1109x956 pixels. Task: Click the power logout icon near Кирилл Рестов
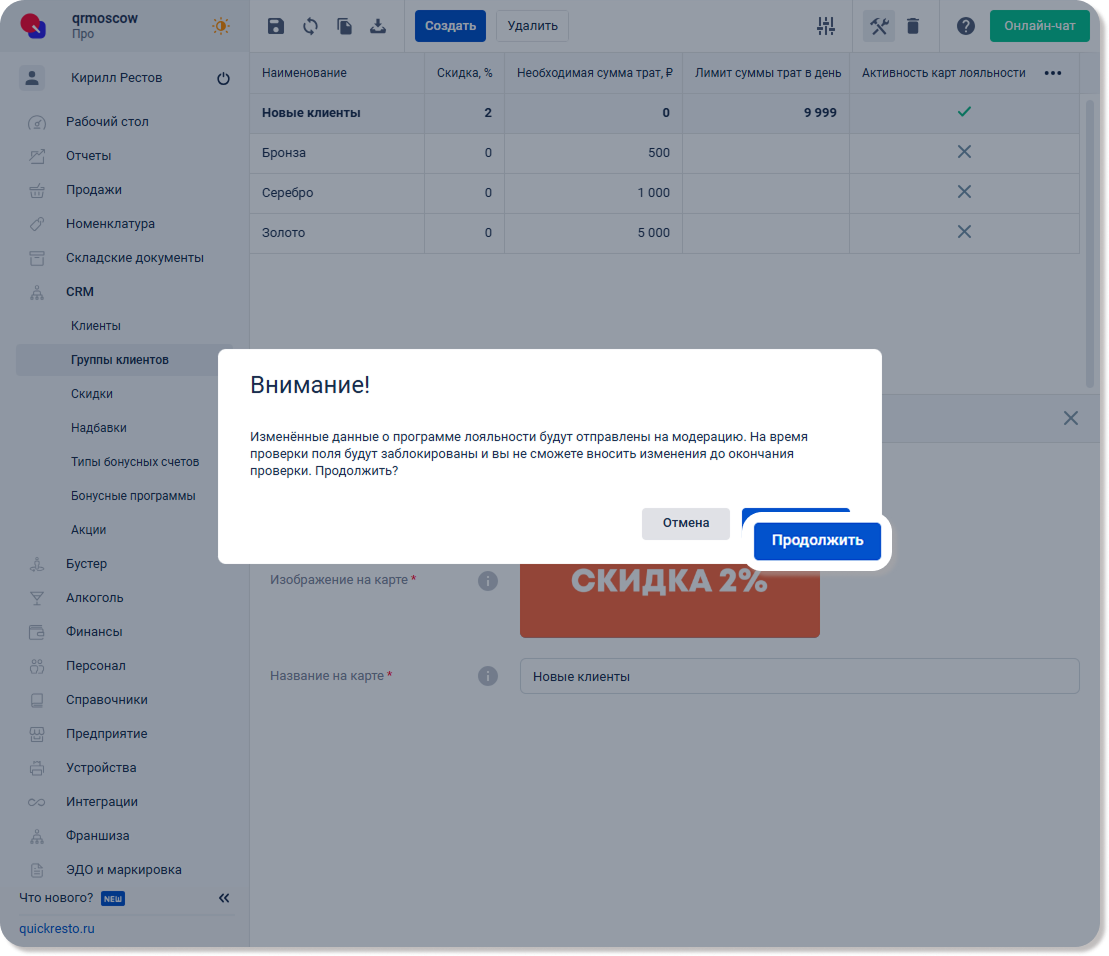(223, 79)
